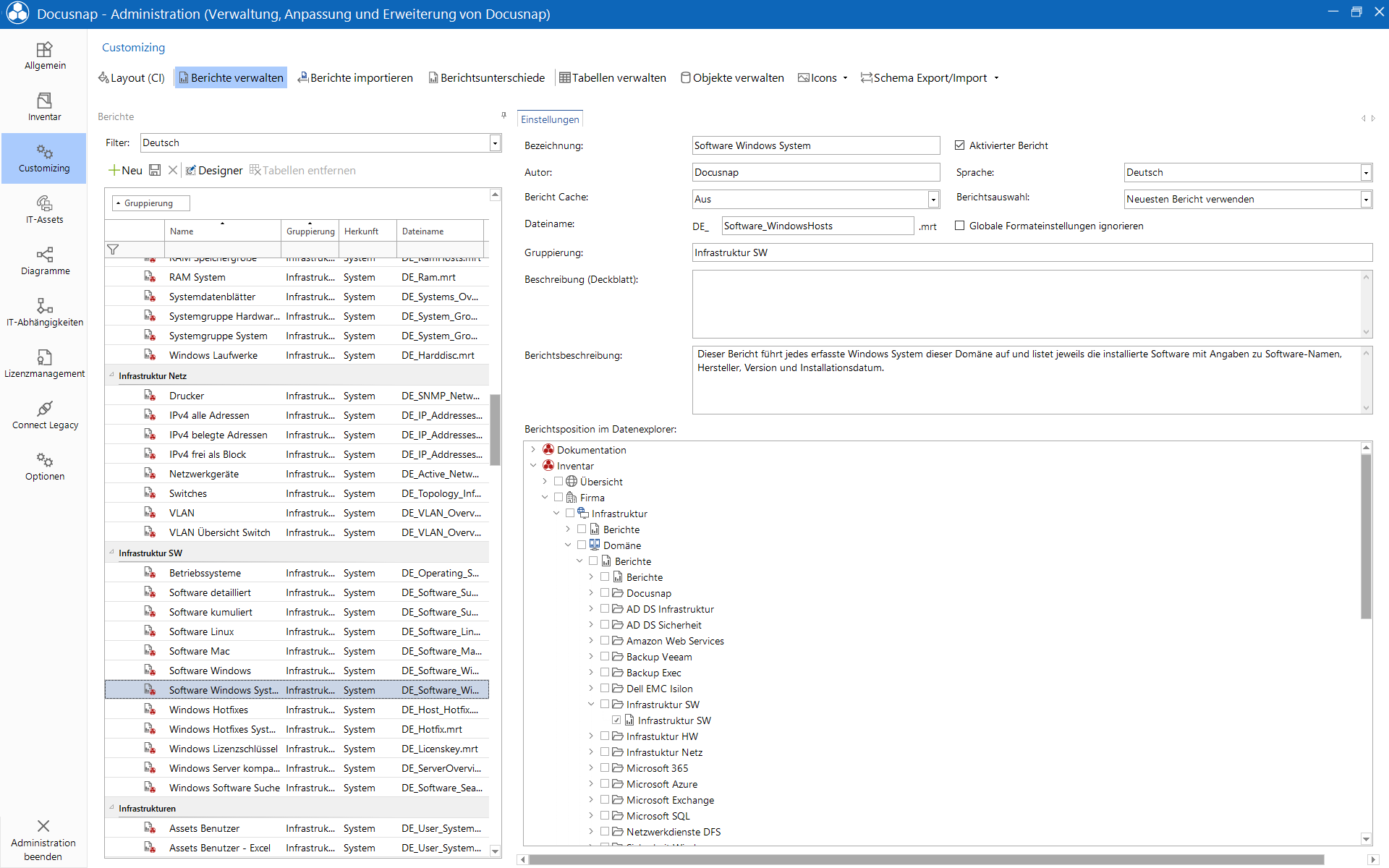Click the delete X icon beside the save icon
Screen dimensions: 1389x868
pos(173,170)
